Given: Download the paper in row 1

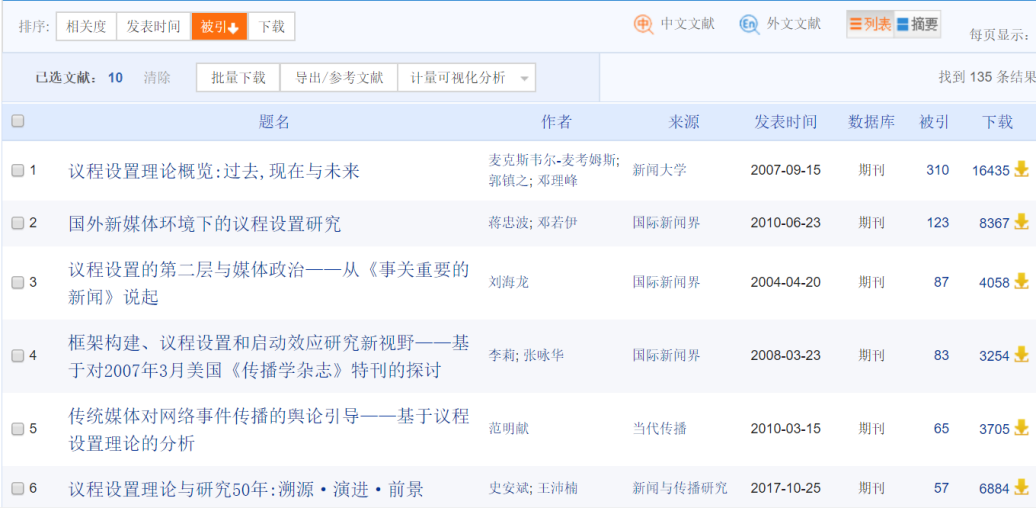Looking at the screenshot, I should click(1021, 169).
